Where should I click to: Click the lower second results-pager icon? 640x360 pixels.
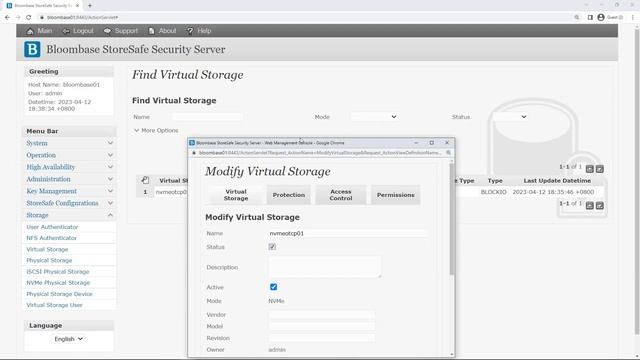(x=600, y=205)
